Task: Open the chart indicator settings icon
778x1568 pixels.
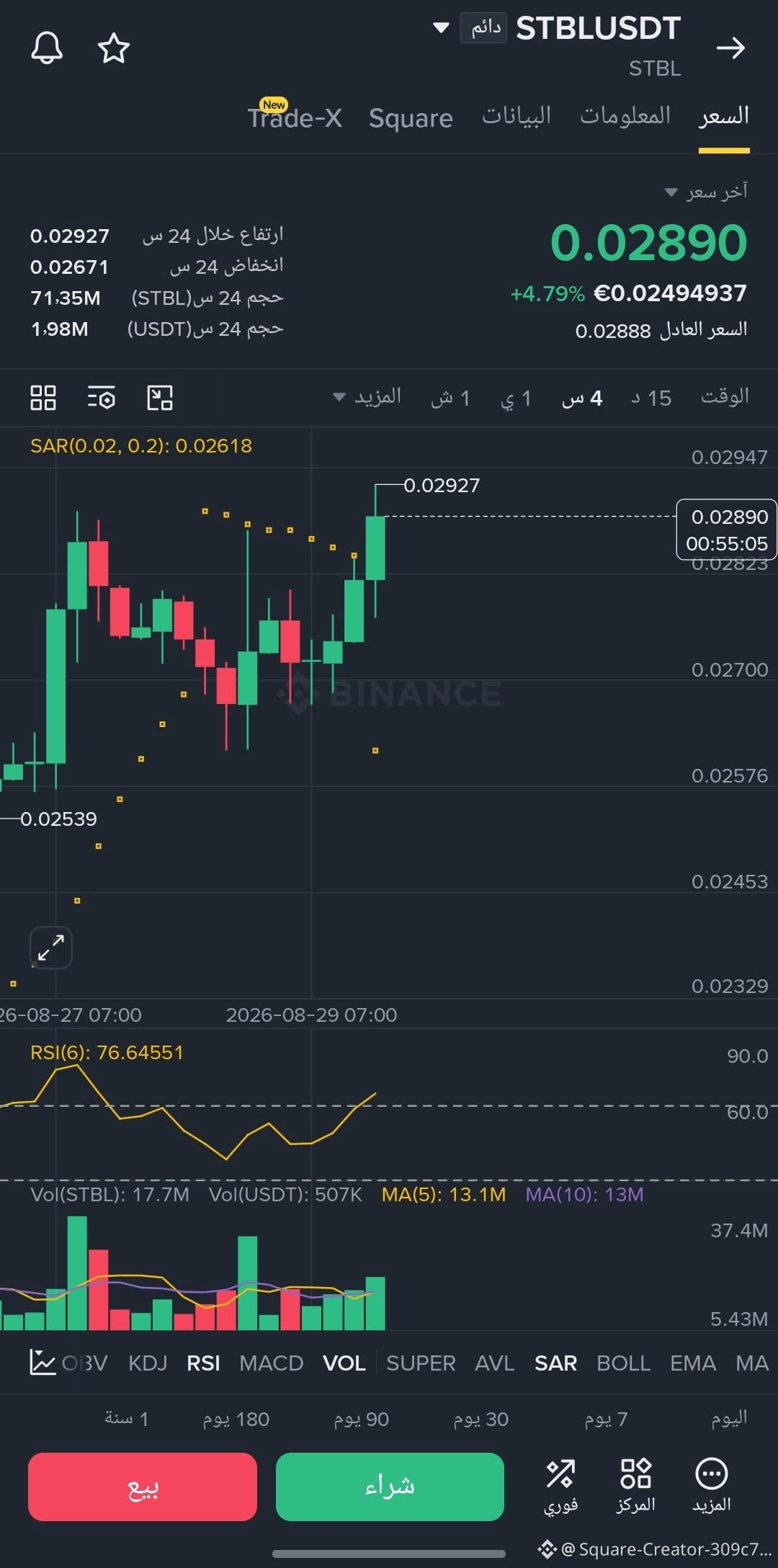Action: tap(101, 398)
